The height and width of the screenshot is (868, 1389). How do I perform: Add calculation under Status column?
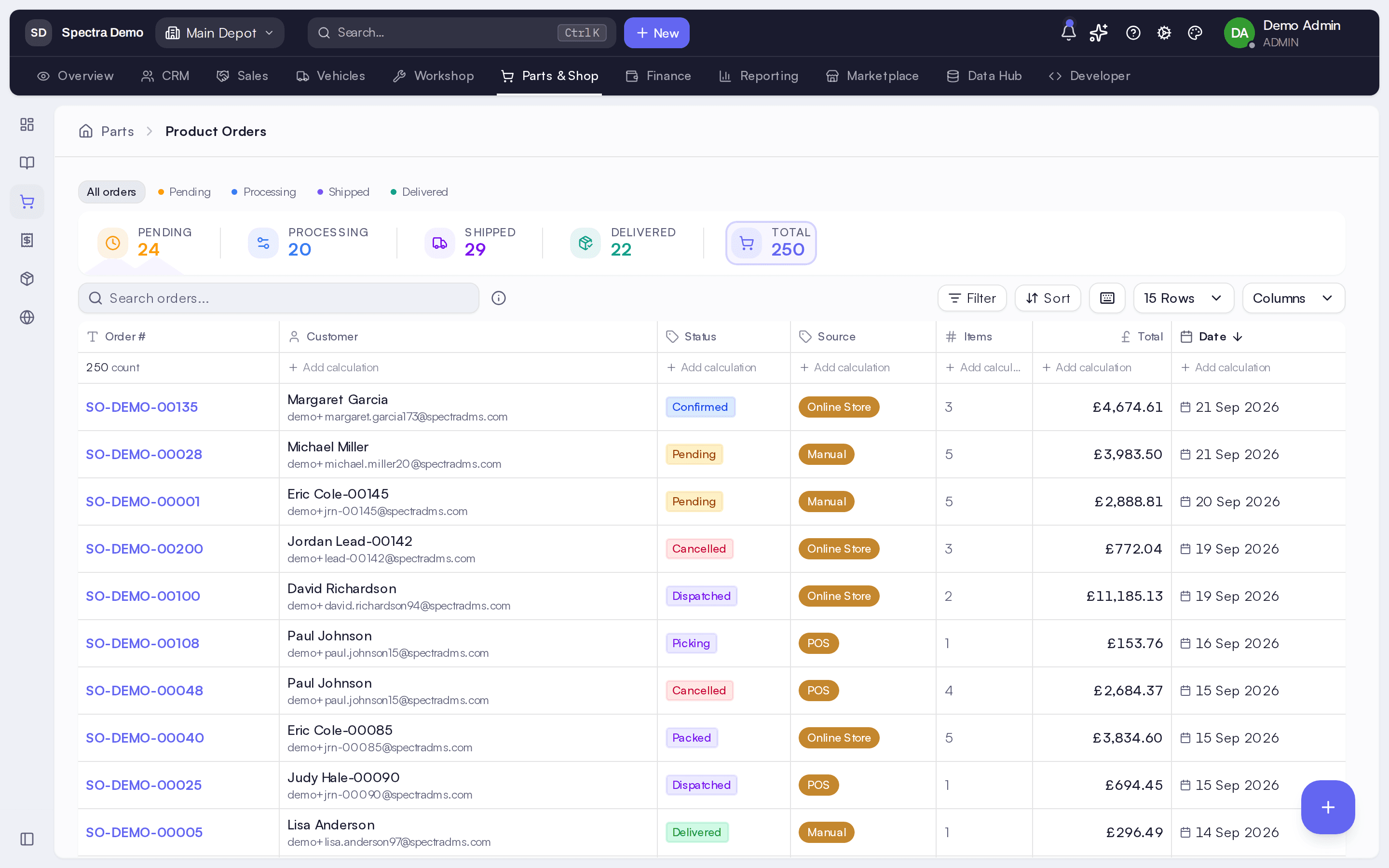pos(712,367)
